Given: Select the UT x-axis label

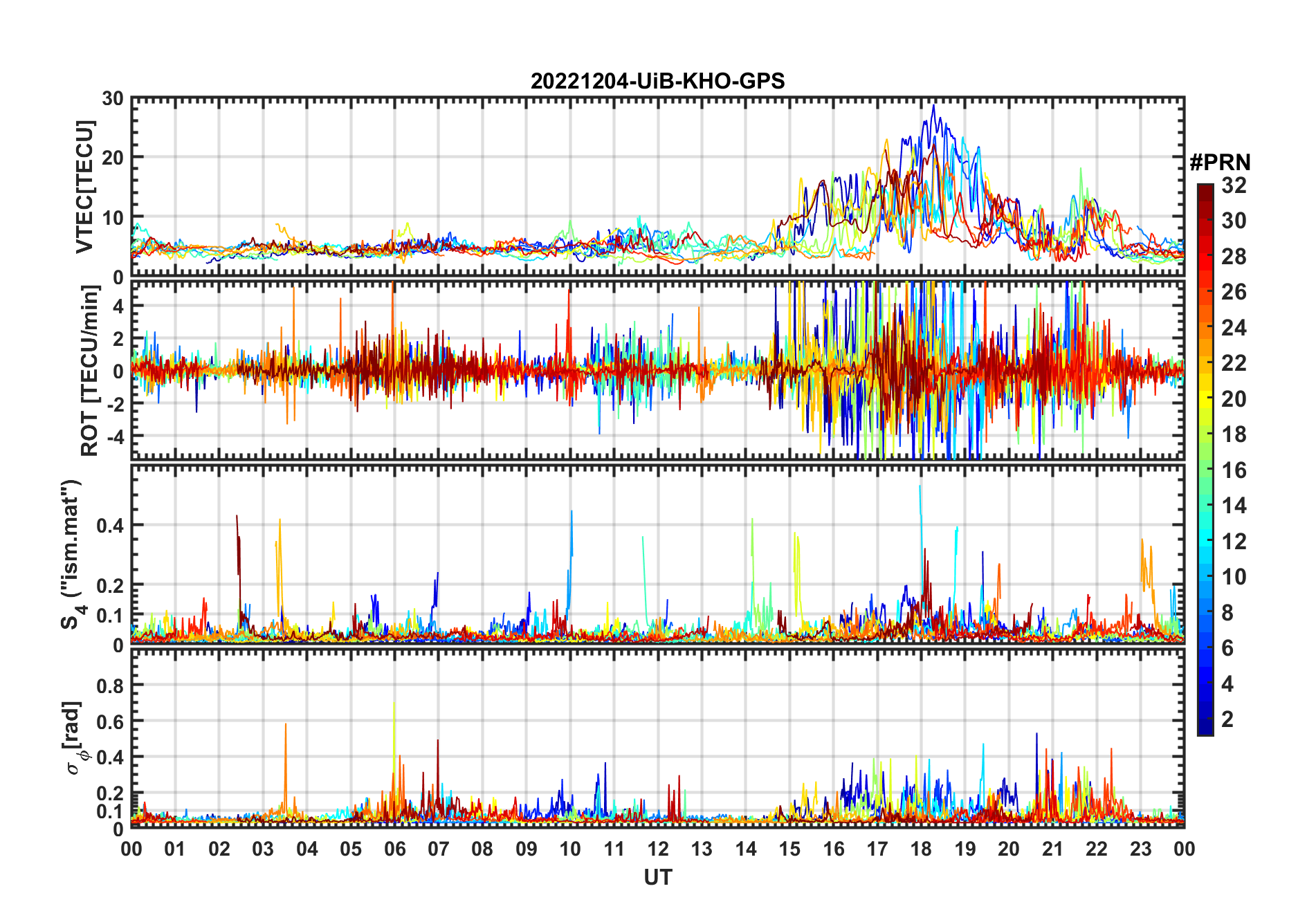Looking at the screenshot, I should [x=657, y=877].
